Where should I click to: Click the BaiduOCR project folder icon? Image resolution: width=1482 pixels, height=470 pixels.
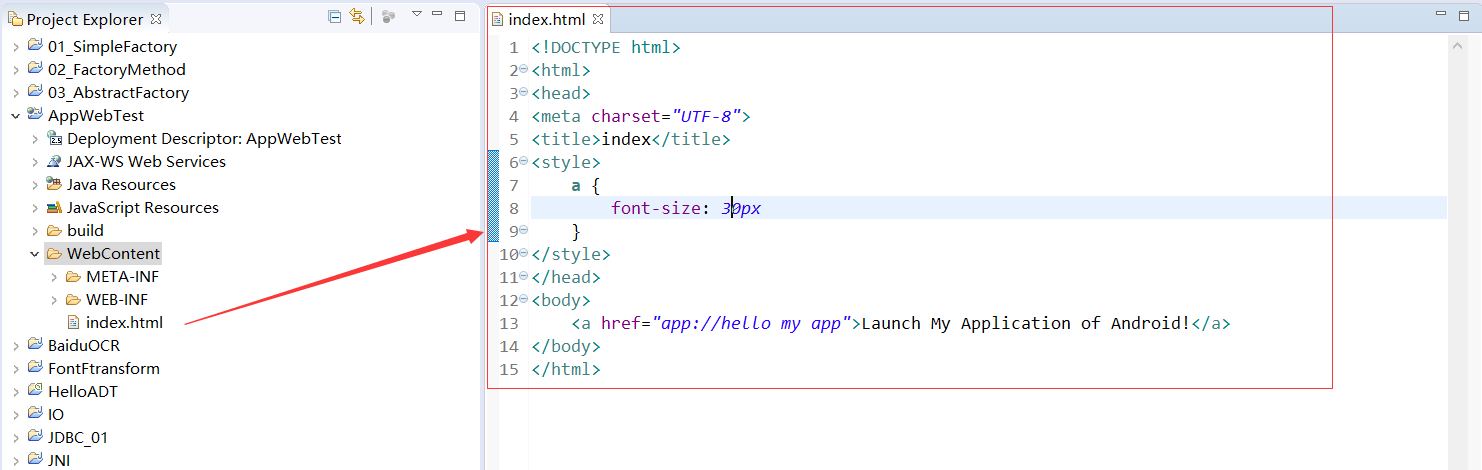click(35, 345)
